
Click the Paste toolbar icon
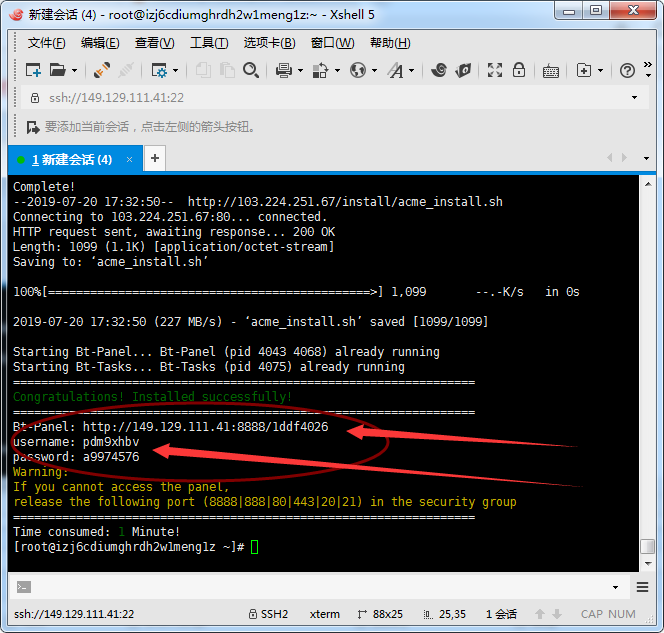click(x=227, y=70)
